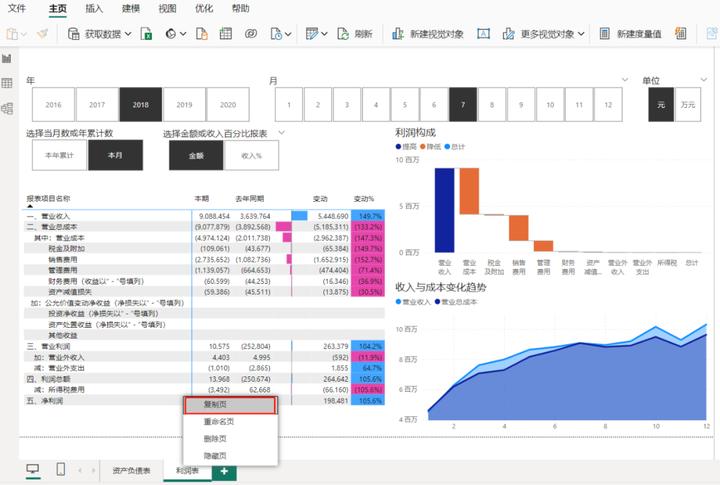Select the 金额 amount option
Image resolution: width=720 pixels, height=485 pixels.
(196, 156)
